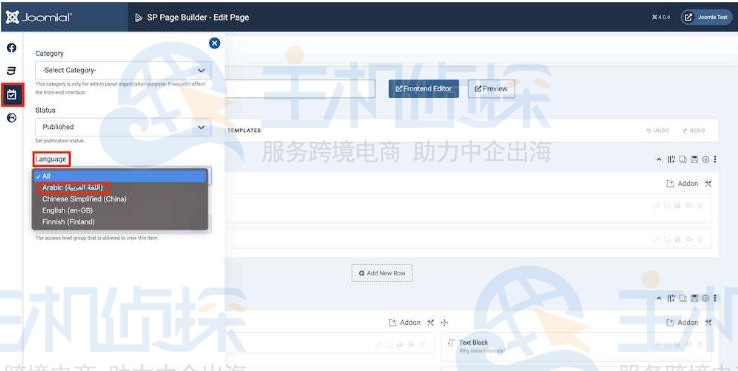
Task: Select the calendar publishing options icon
Action: tap(12, 95)
